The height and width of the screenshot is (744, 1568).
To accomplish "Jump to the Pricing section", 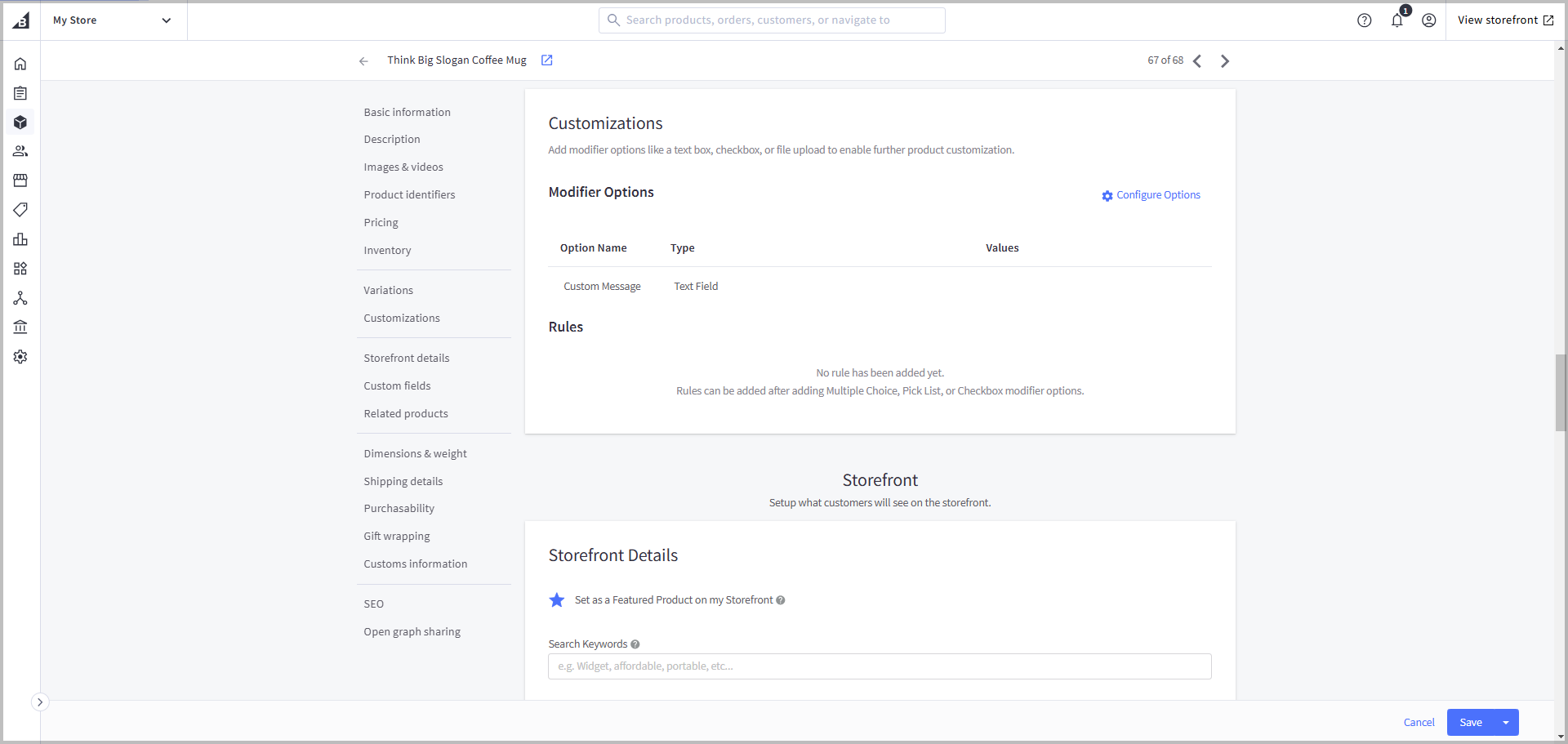I will coord(381,223).
